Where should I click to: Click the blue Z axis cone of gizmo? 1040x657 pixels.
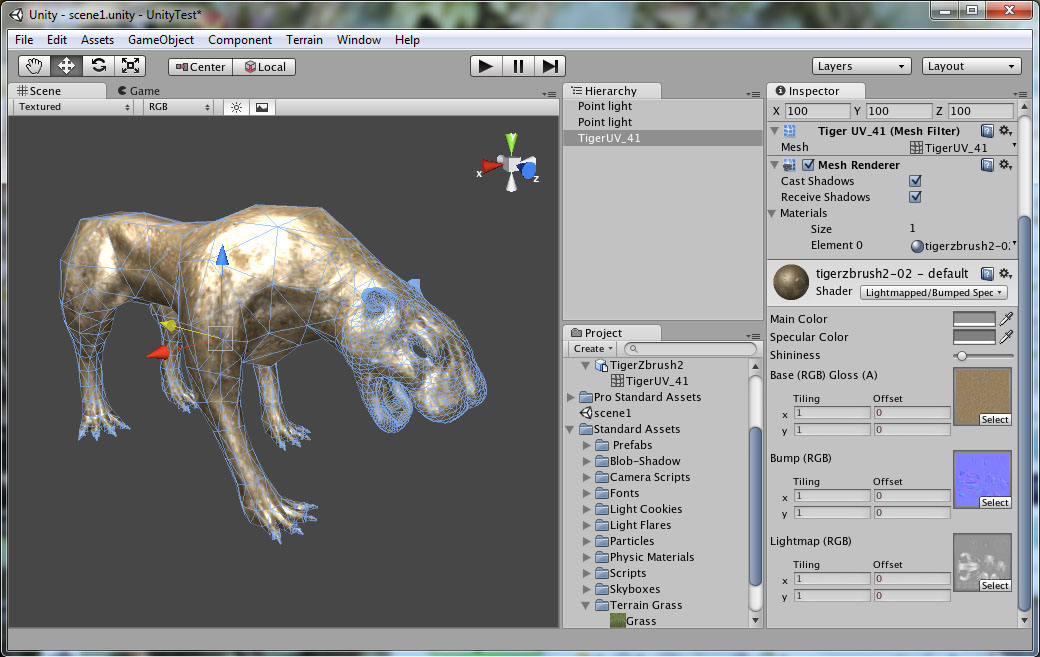529,170
